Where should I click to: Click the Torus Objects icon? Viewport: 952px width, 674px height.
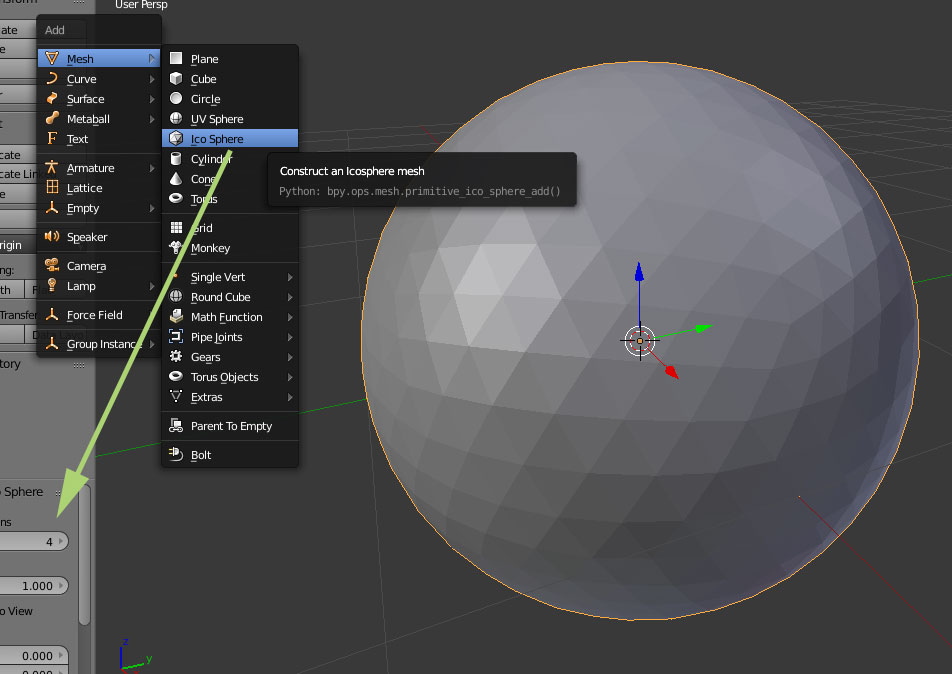coord(176,376)
